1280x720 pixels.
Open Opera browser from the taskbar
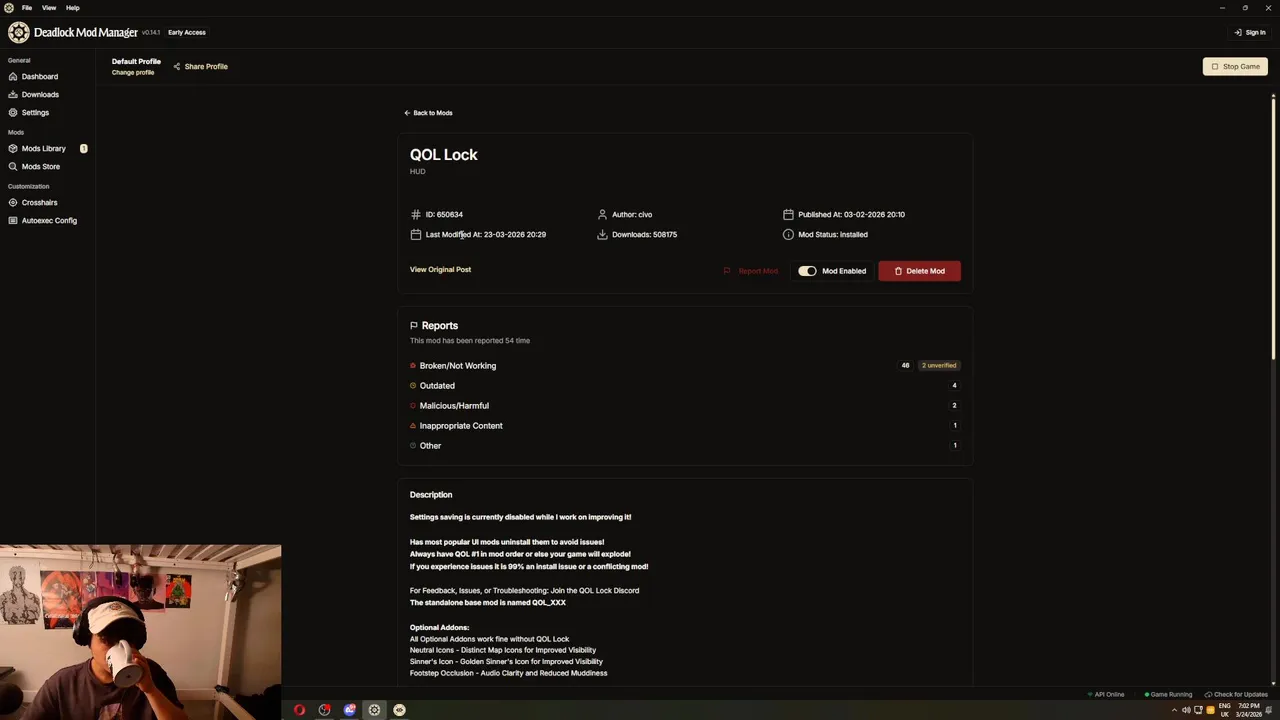[299, 710]
